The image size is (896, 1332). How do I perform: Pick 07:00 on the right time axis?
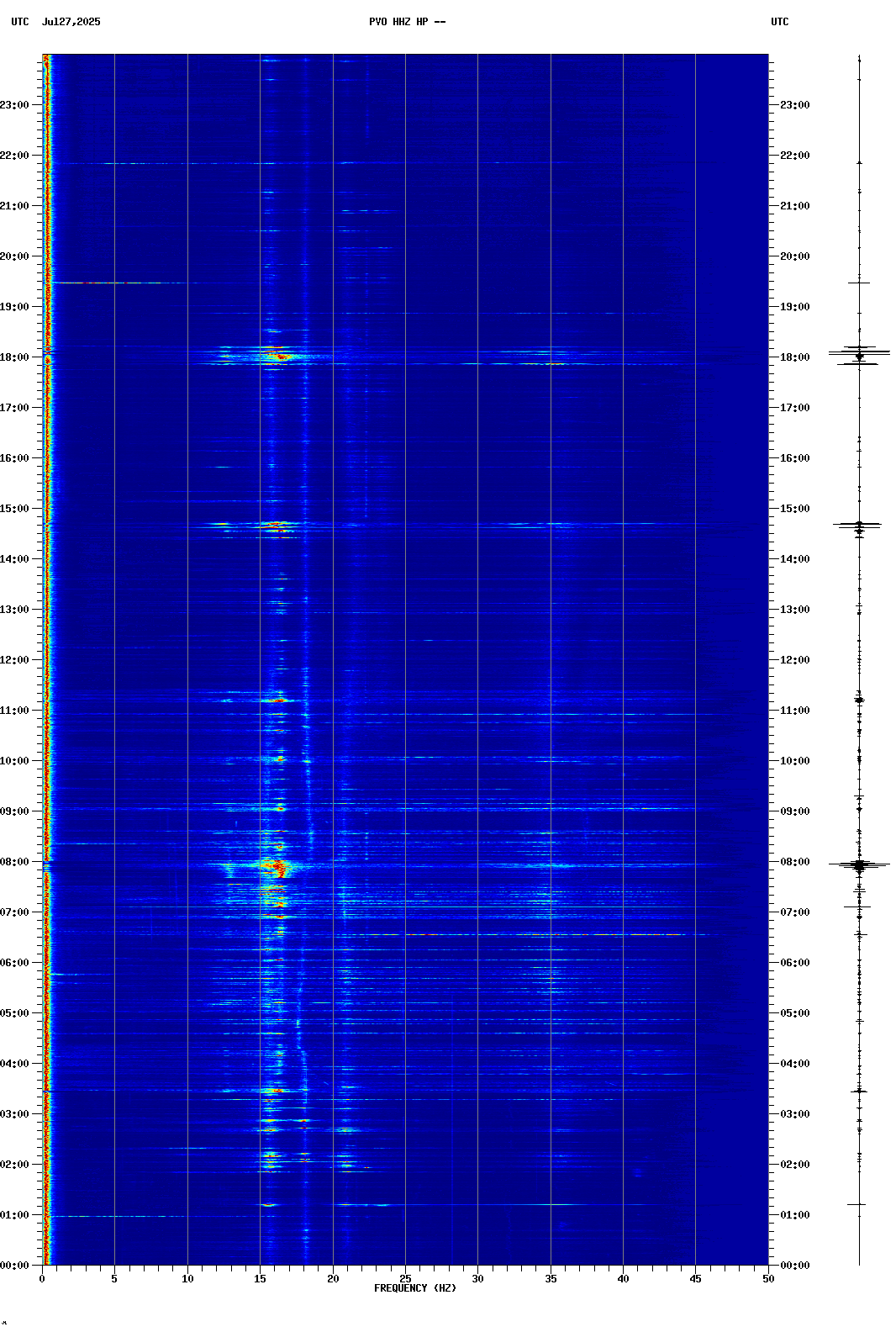(795, 912)
